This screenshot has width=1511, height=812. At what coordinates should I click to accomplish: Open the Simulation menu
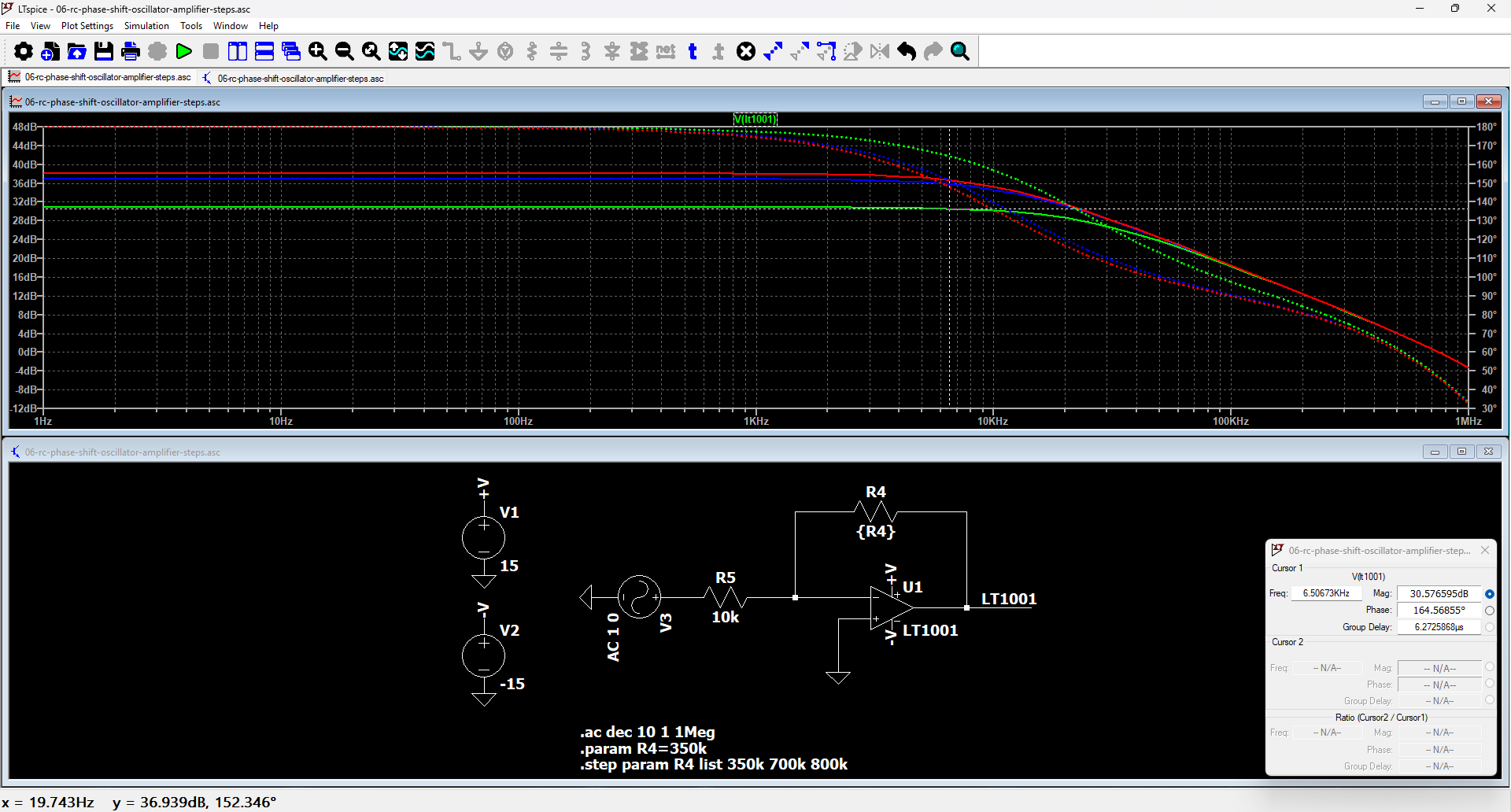coord(146,26)
